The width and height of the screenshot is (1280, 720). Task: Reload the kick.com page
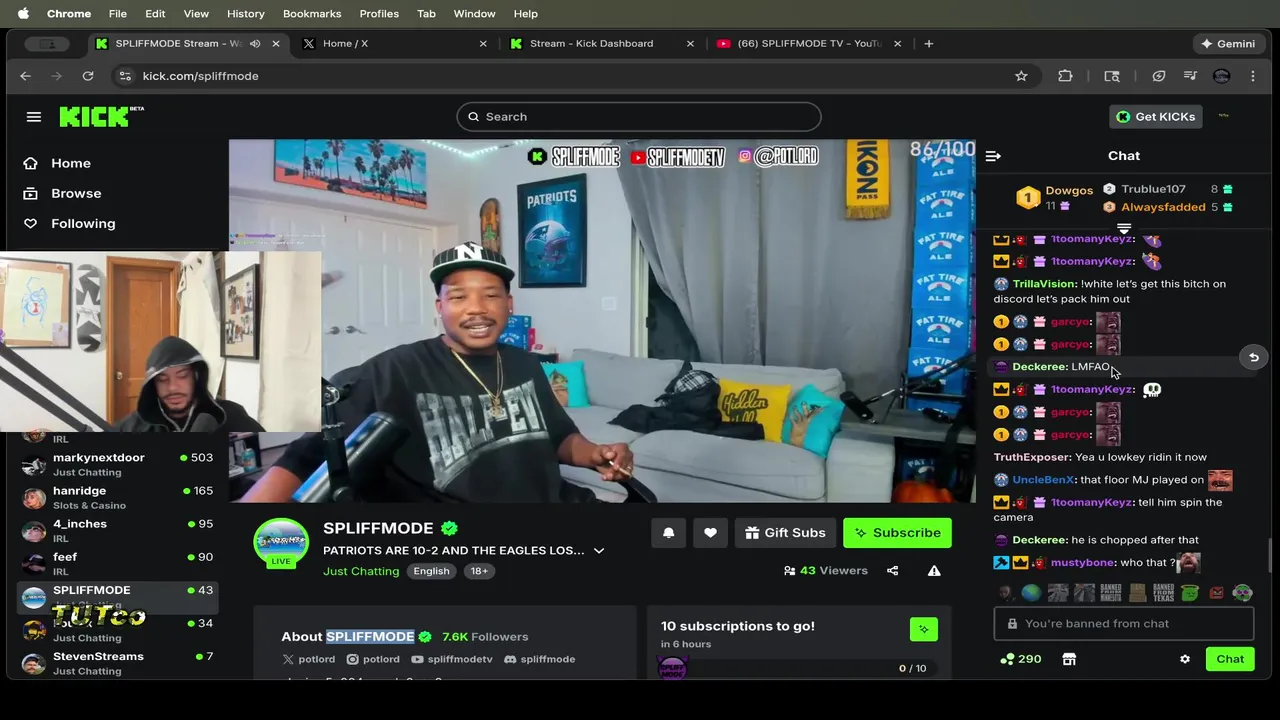[x=88, y=76]
